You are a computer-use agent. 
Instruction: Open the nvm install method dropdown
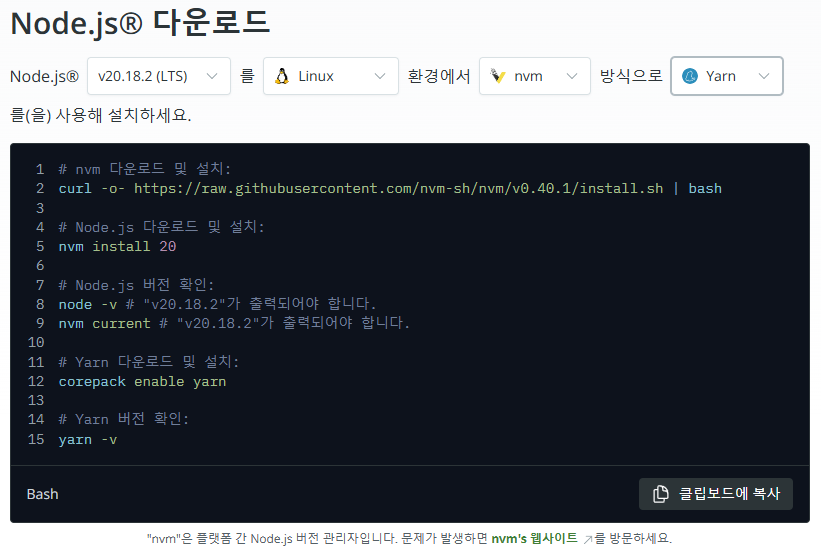pyautogui.click(x=535, y=76)
